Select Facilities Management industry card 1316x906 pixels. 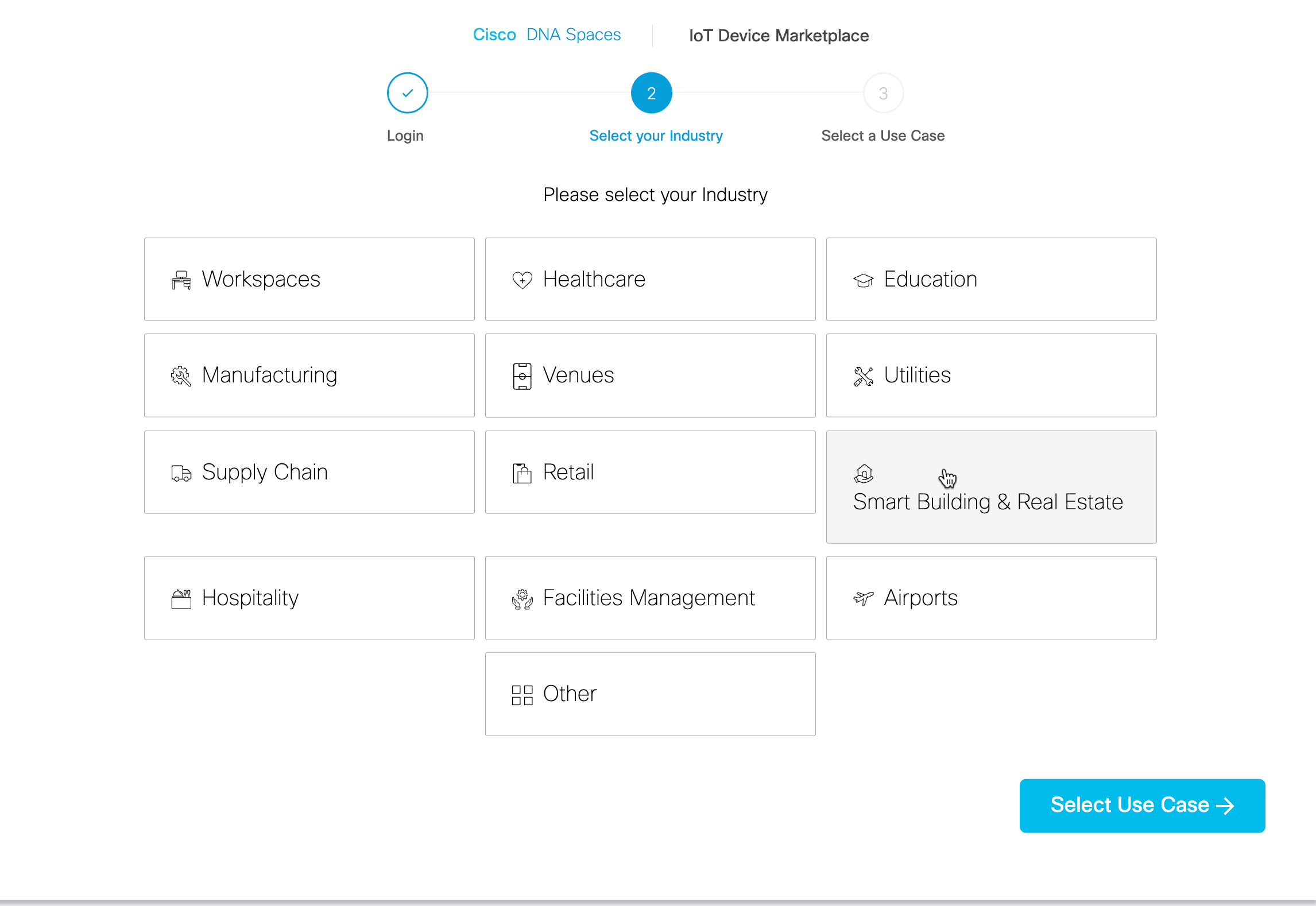coord(650,598)
